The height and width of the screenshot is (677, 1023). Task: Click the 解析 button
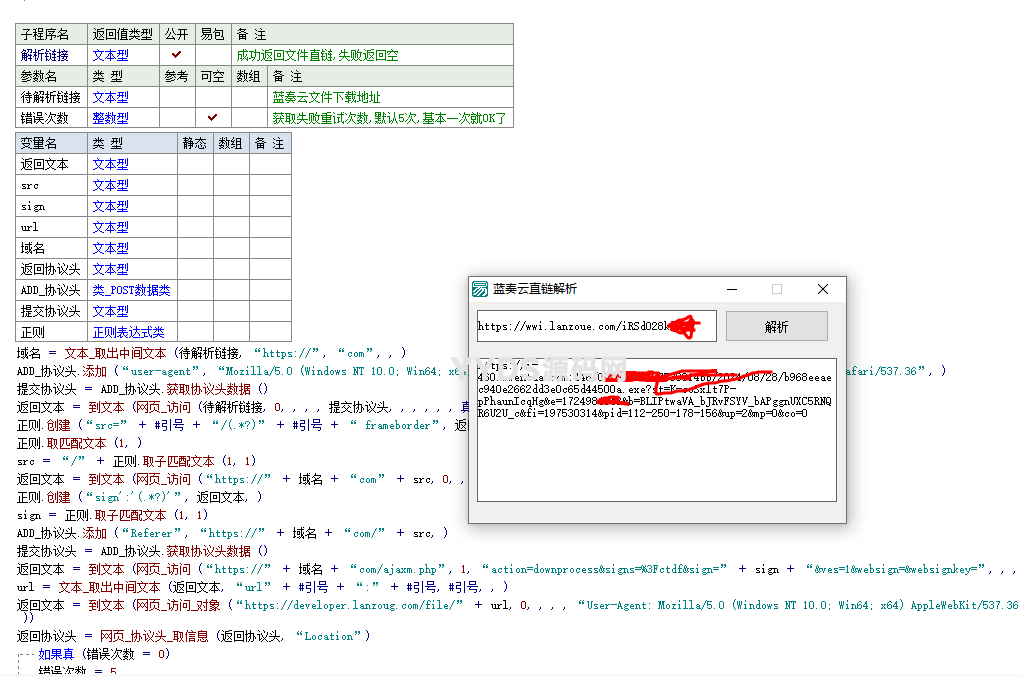click(776, 326)
